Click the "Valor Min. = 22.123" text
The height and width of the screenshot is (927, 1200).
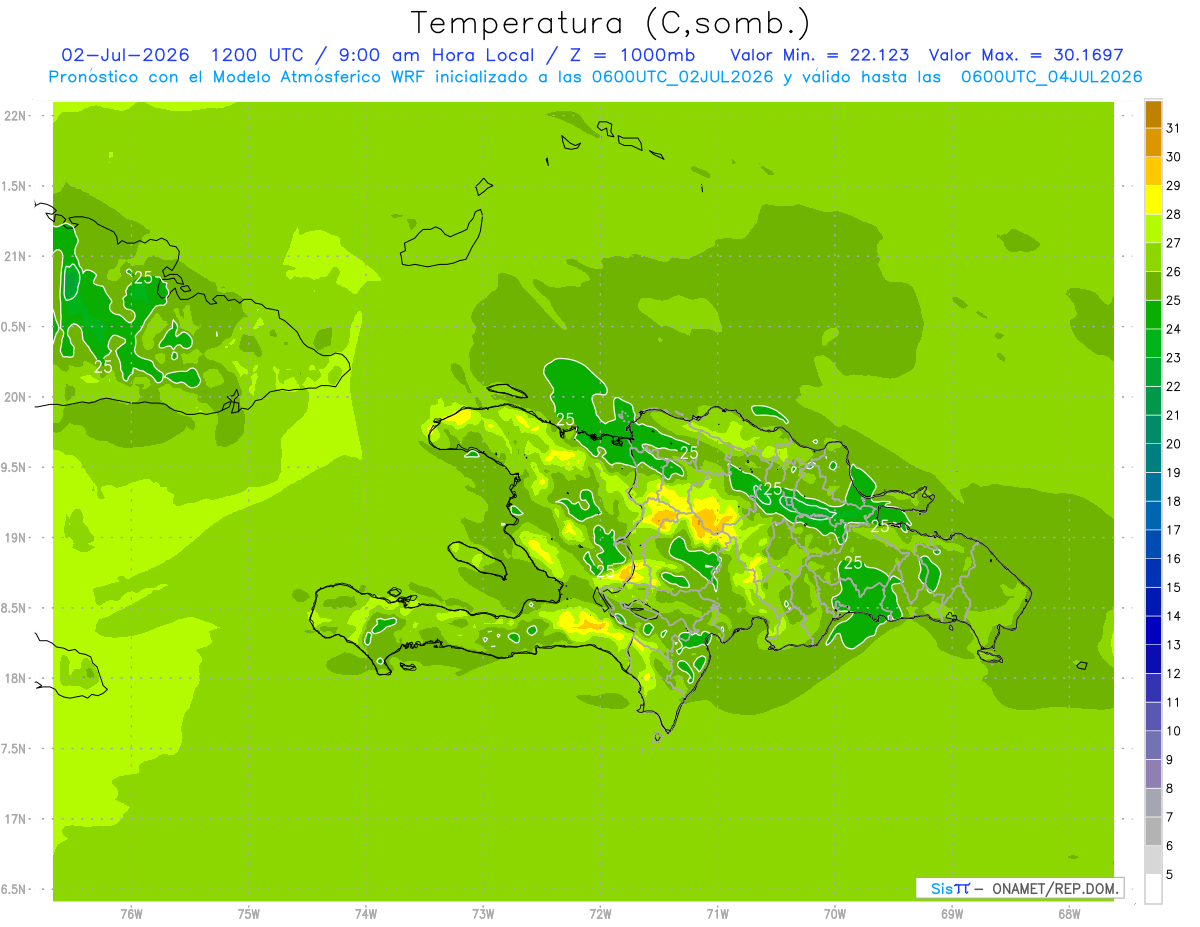click(x=820, y=54)
